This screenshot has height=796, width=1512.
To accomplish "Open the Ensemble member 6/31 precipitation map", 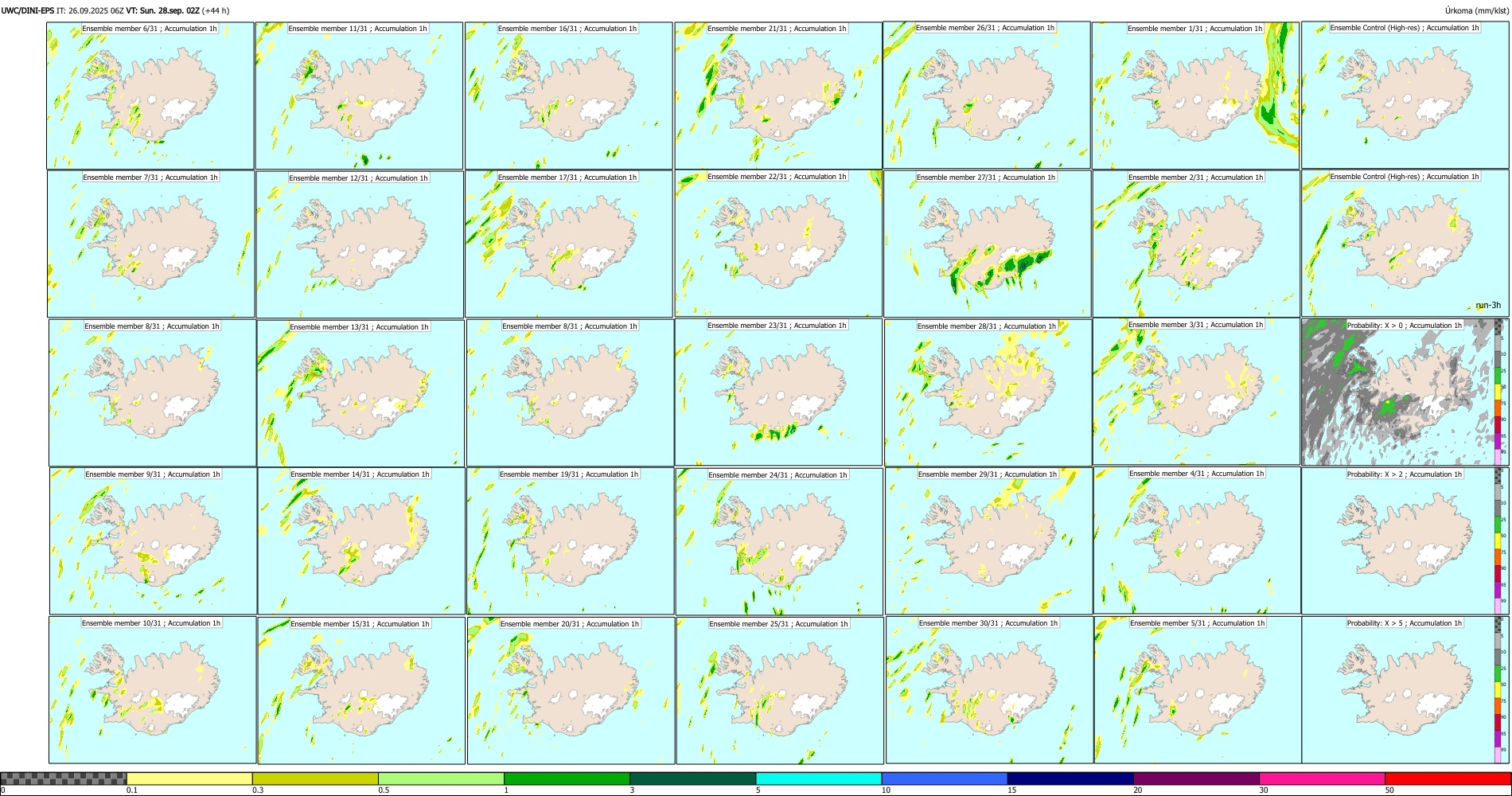I will click(150, 95).
